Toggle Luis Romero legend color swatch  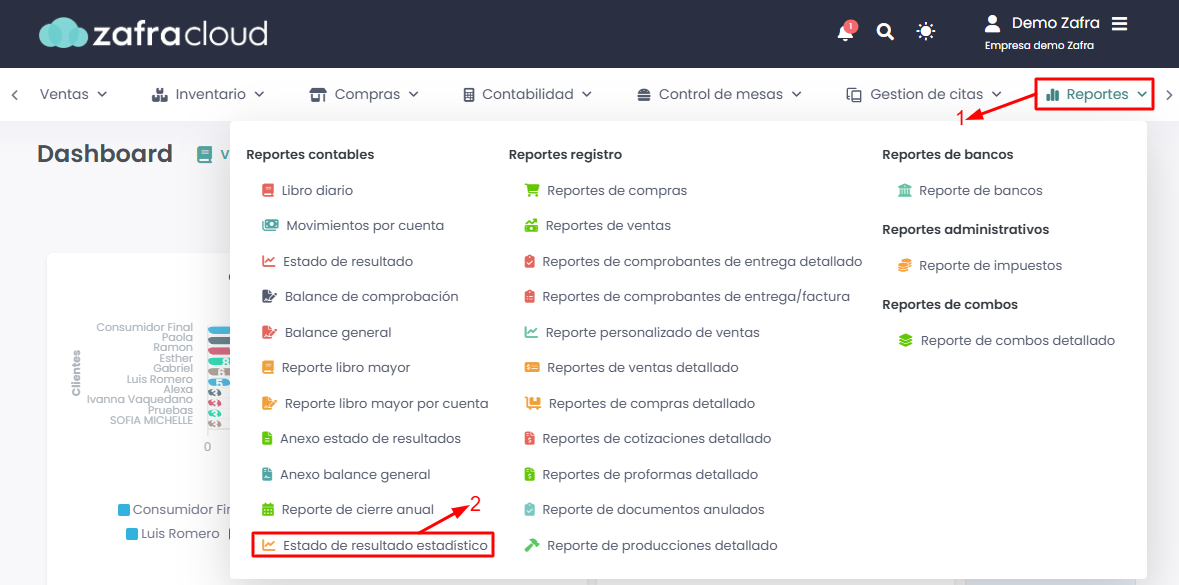click(x=132, y=534)
